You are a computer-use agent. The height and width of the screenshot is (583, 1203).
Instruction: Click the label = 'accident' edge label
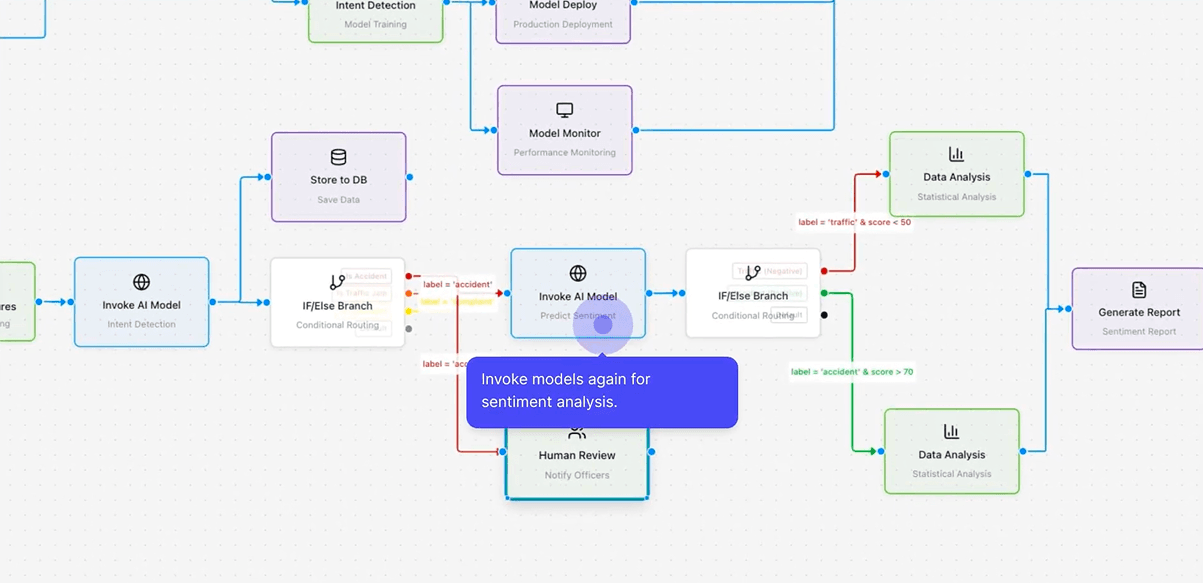[459, 283]
